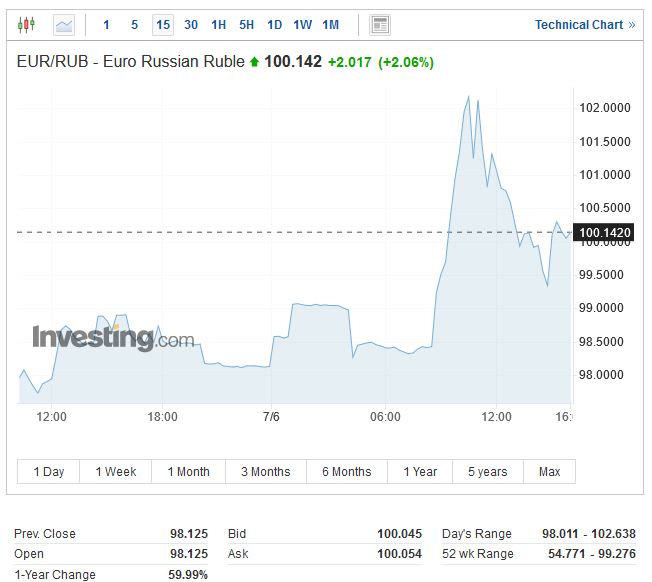Set the chart interval to 1 minute
The image size is (652, 582).
coord(106,24)
